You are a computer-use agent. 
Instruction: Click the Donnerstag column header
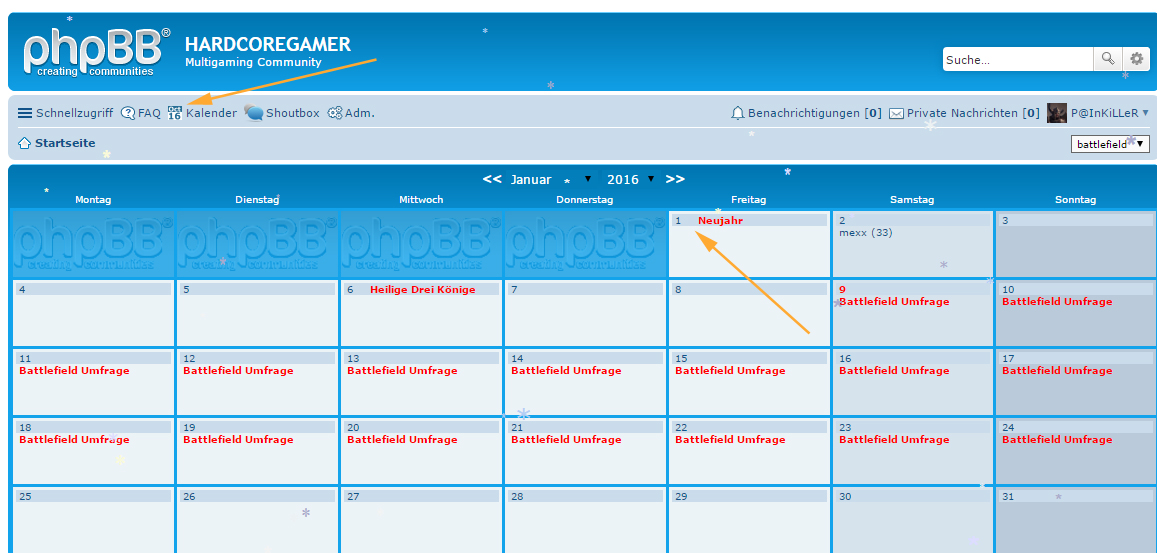tap(584, 199)
